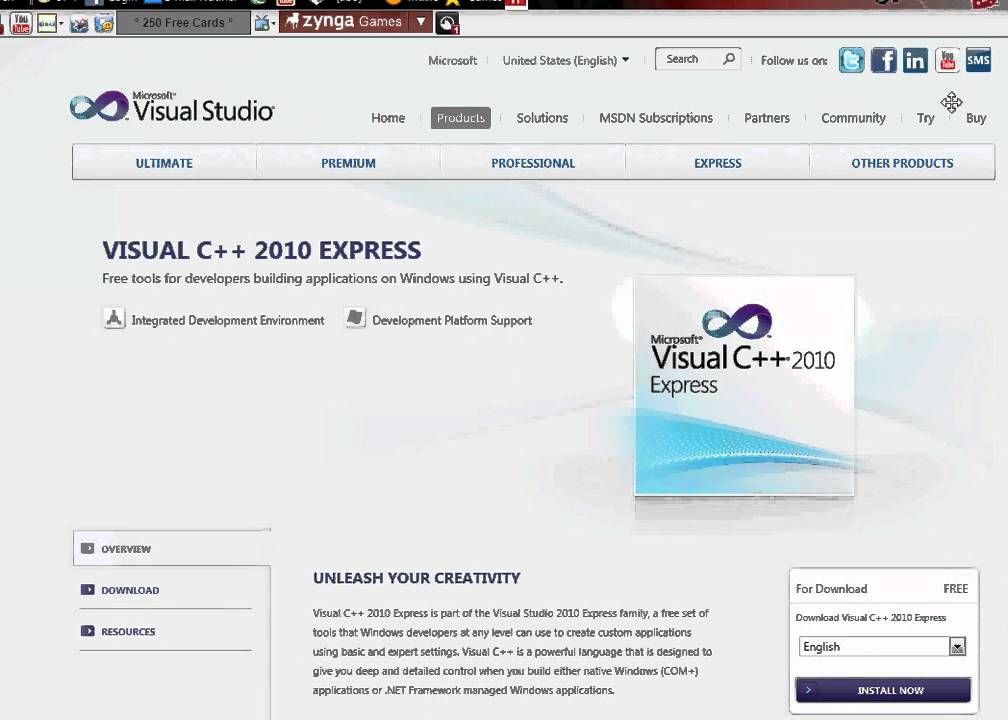Open the United States (English) region dropdown
The width and height of the screenshot is (1008, 720).
[566, 60]
